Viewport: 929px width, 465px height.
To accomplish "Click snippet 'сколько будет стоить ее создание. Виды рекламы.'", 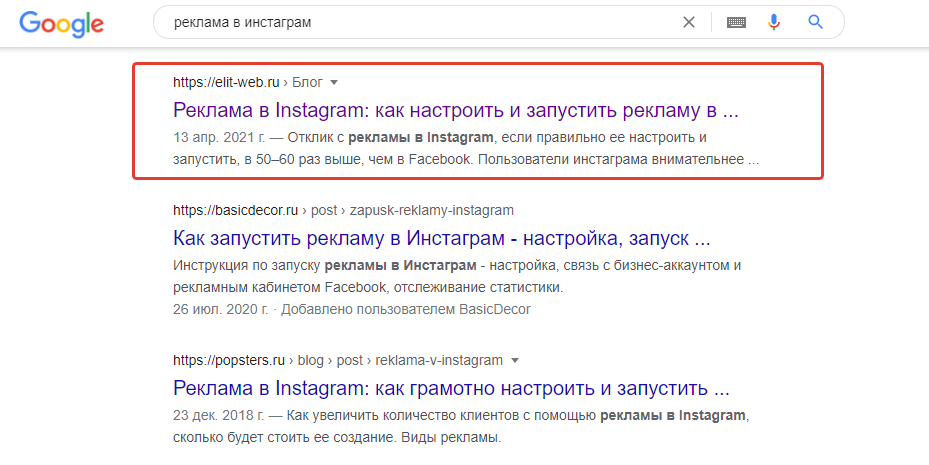I will (x=337, y=438).
